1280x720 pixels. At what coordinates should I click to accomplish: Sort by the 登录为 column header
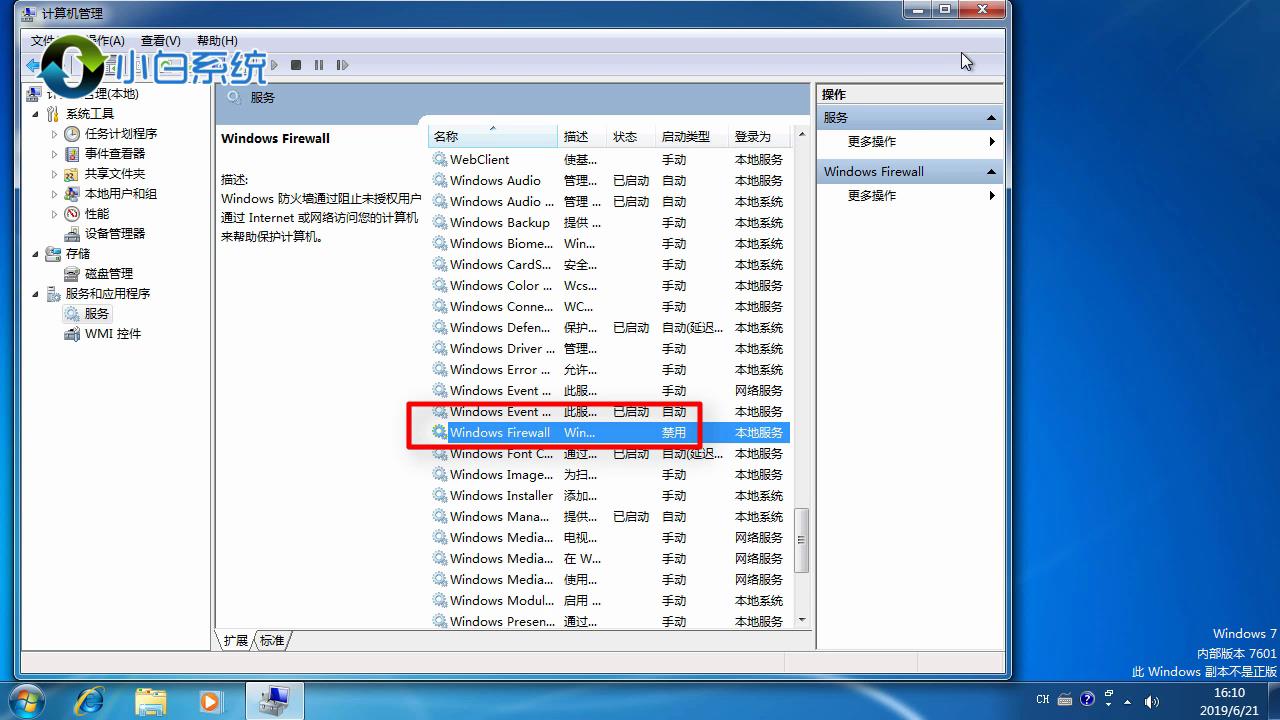point(760,136)
